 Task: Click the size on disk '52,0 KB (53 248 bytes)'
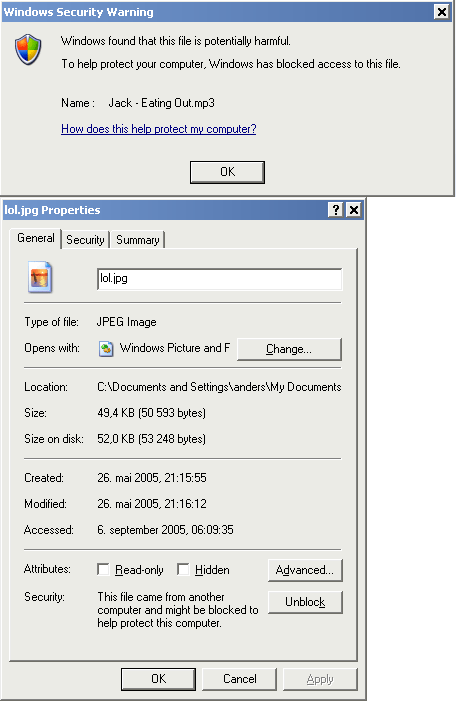152,439
